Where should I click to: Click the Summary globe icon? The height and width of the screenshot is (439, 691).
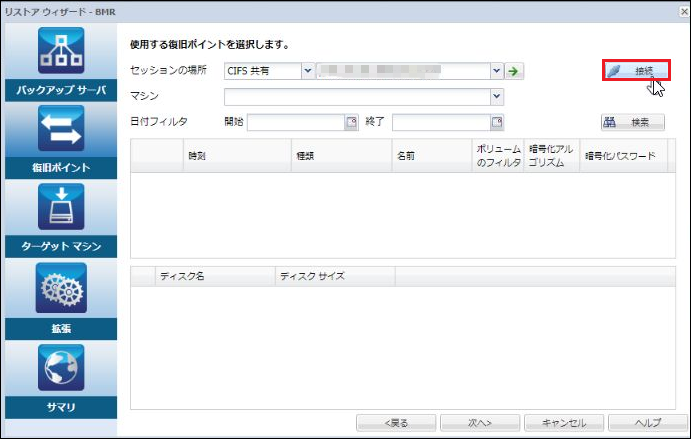click(x=61, y=368)
